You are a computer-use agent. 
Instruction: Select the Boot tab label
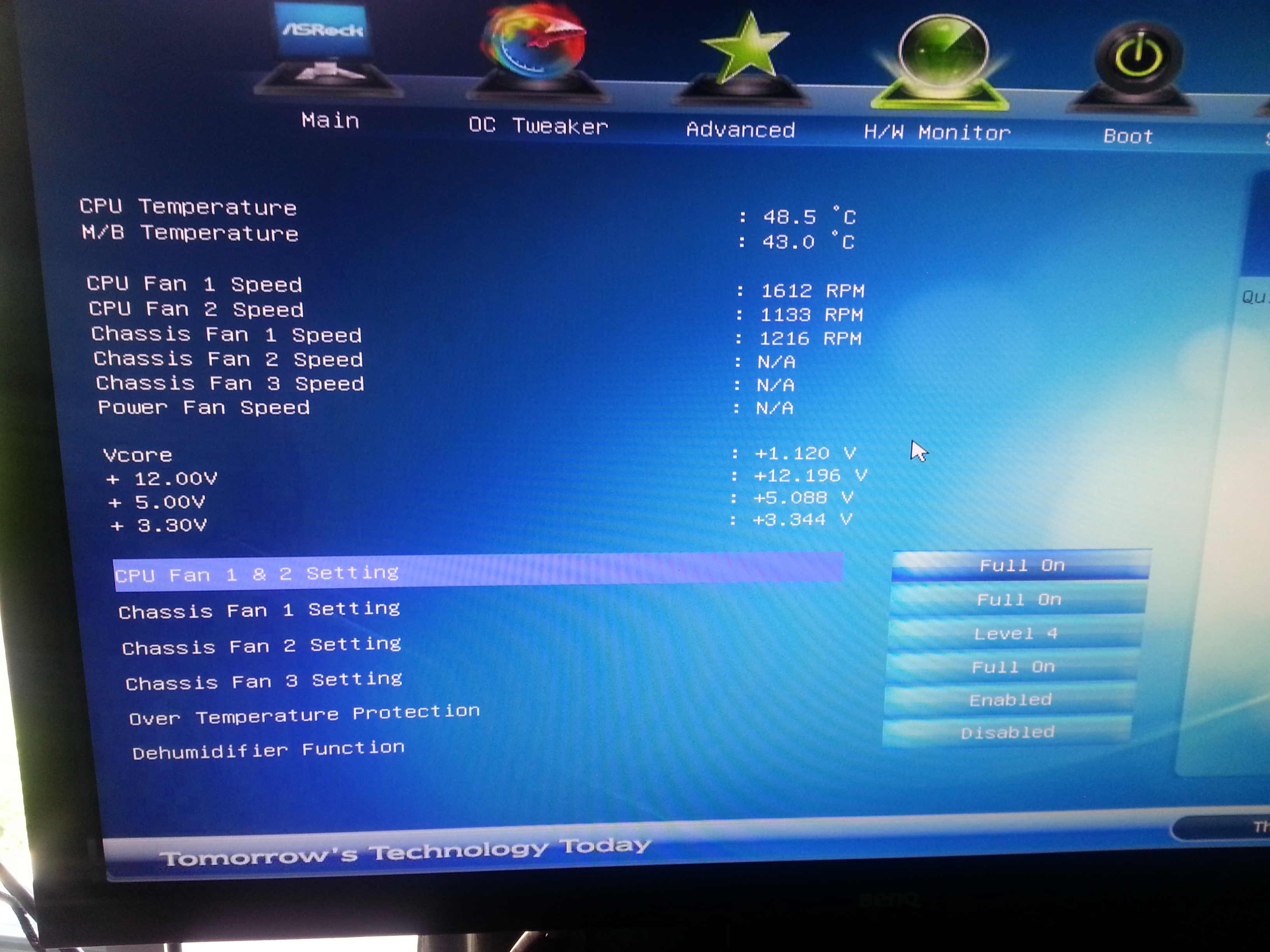1128,136
